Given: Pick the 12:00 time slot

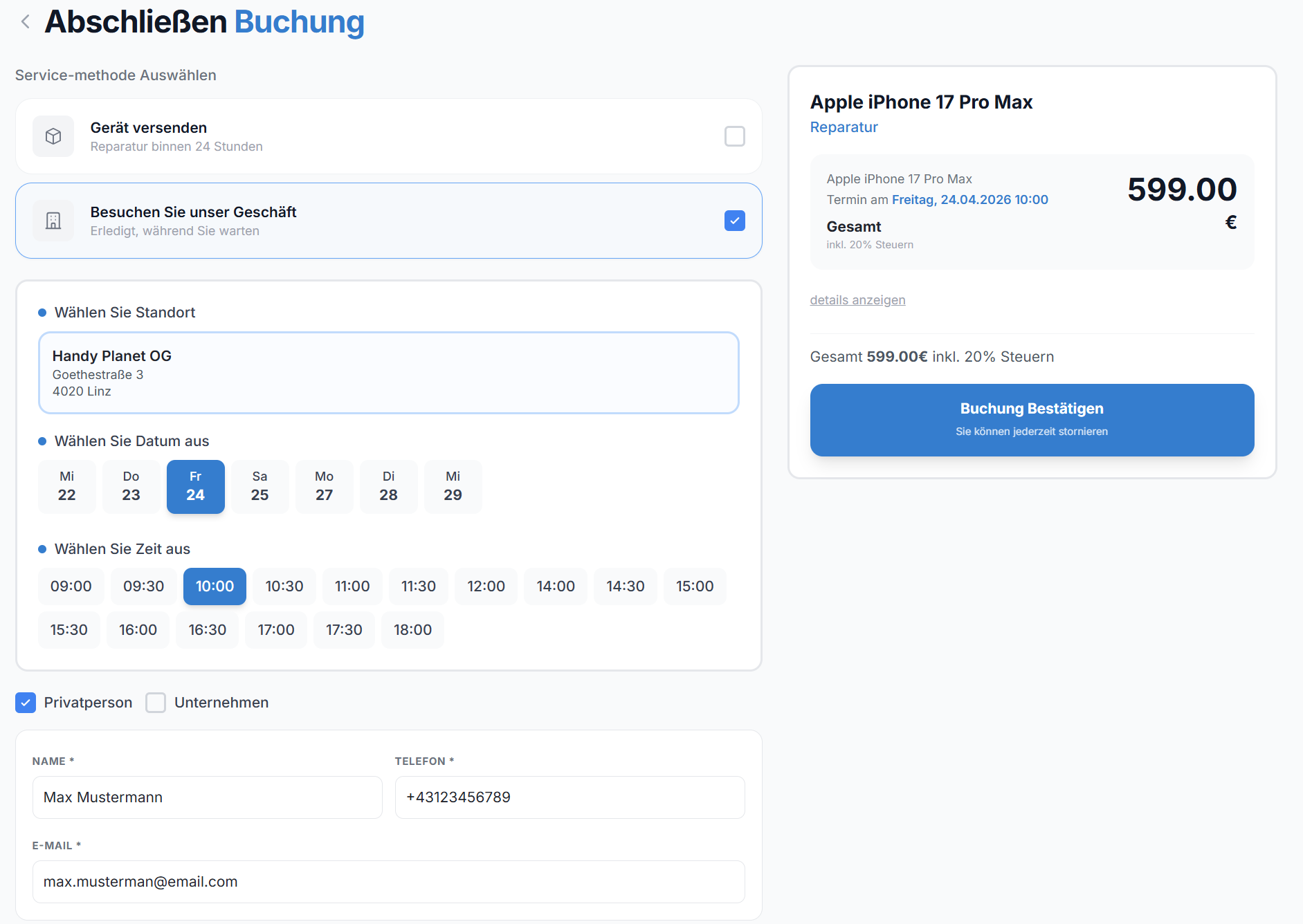Looking at the screenshot, I should (486, 586).
